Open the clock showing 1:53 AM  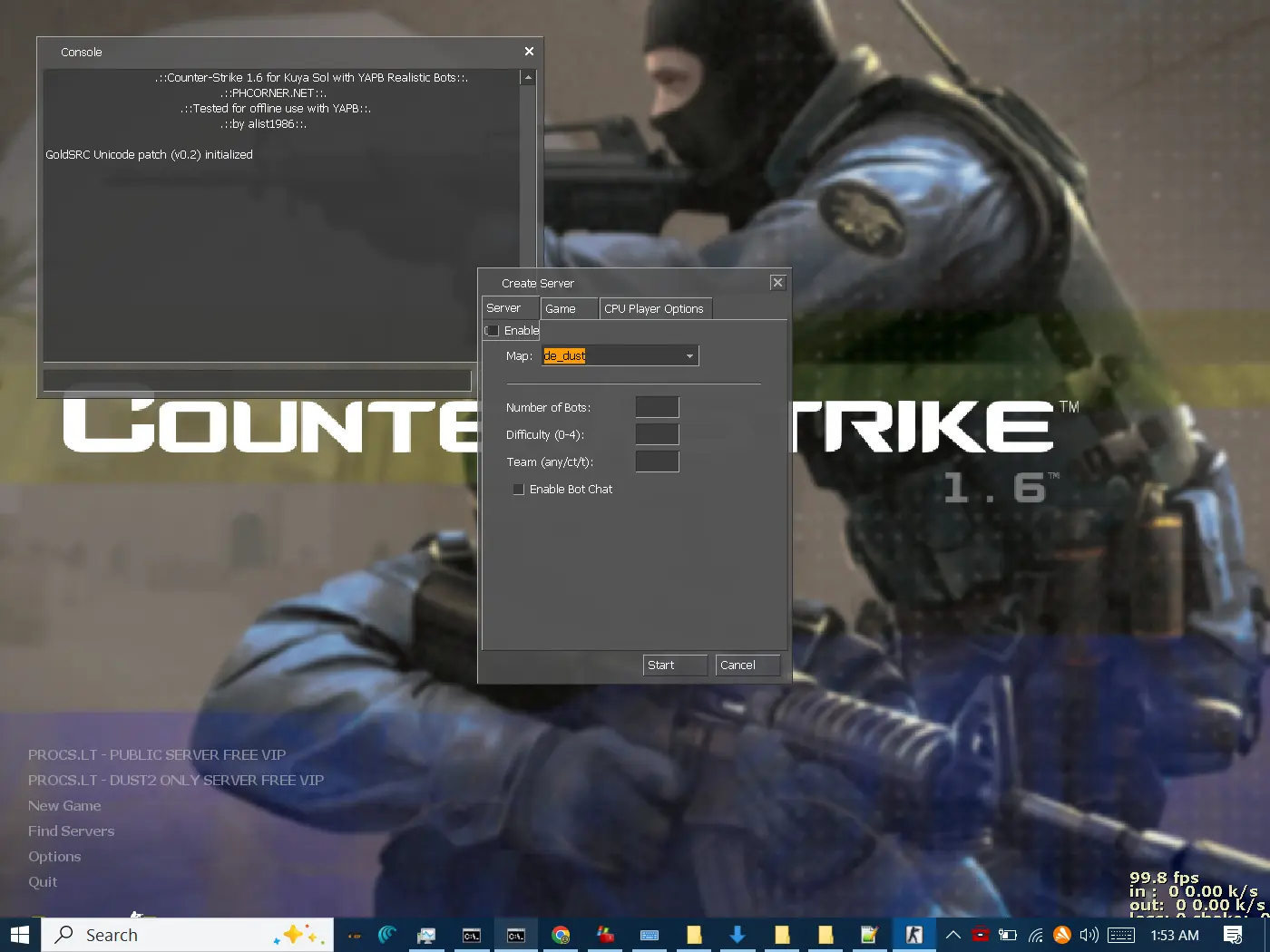tap(1175, 935)
